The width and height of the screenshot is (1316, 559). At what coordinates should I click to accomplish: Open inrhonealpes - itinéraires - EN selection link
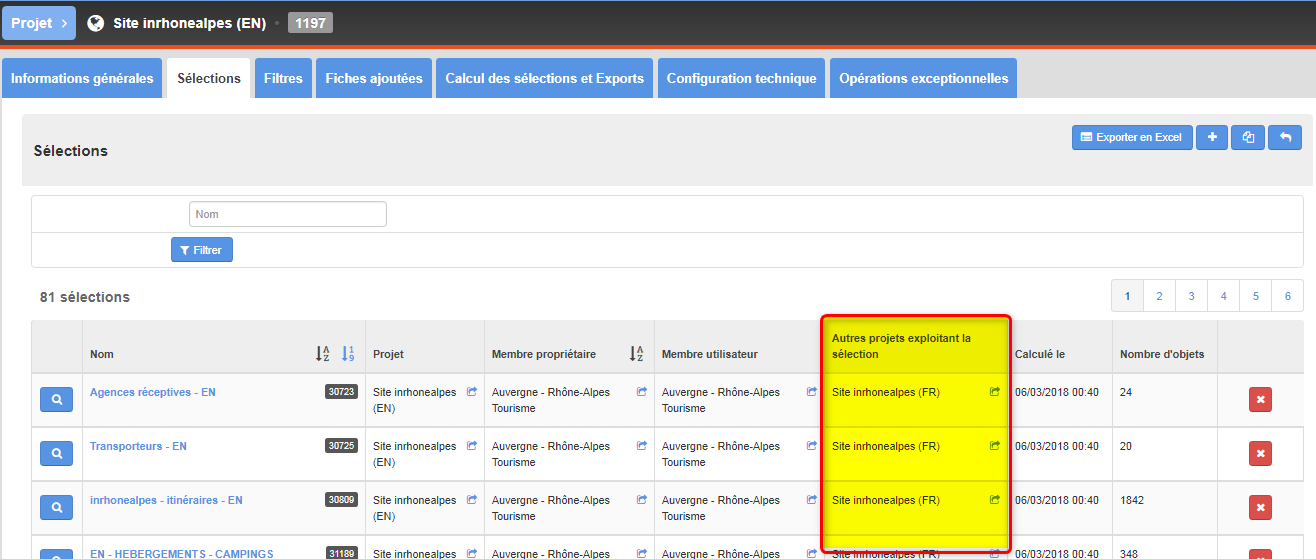[166, 500]
